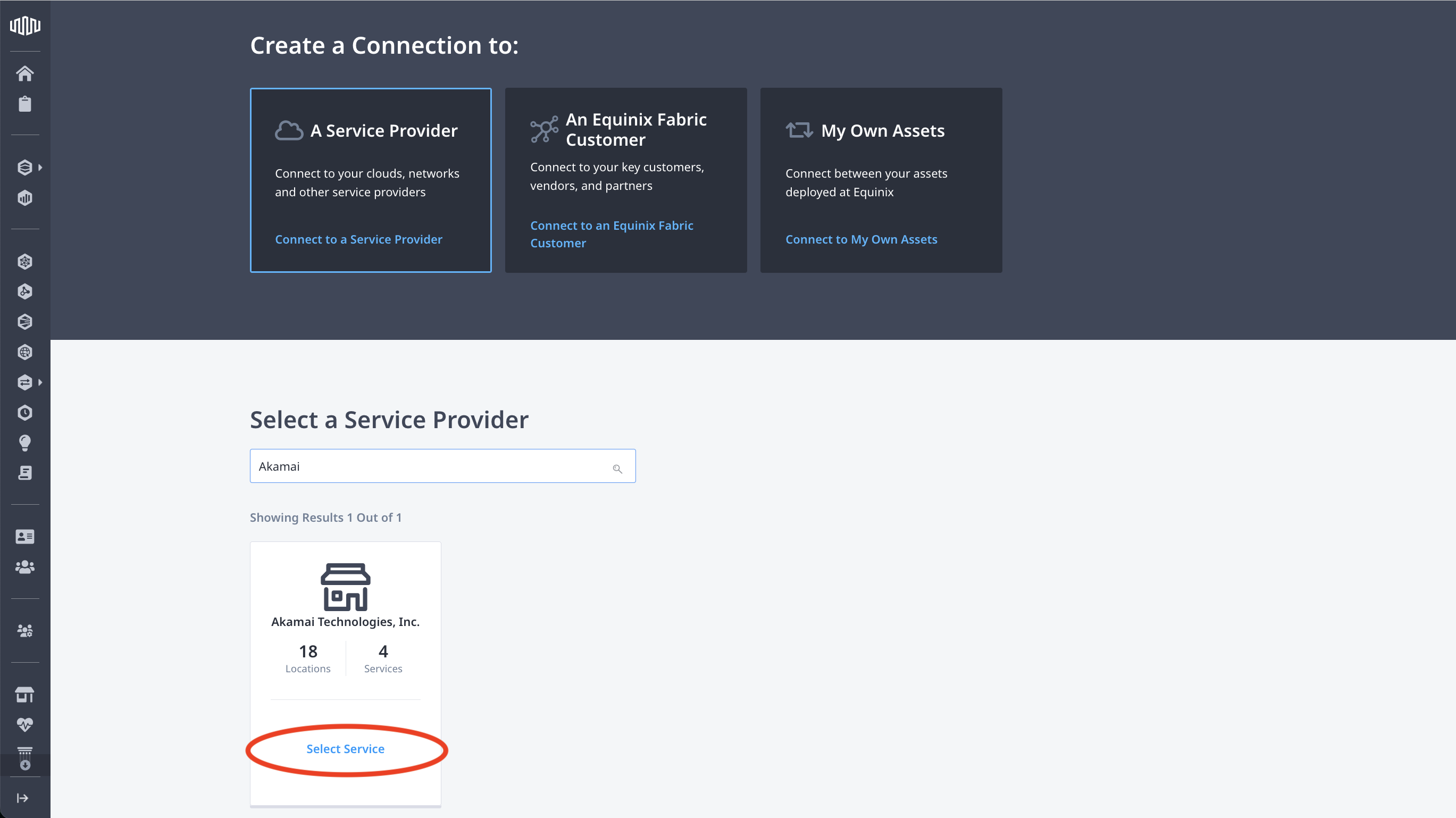
Task: Open the stacked-layers hexagon sidebar icon
Action: 24,168
